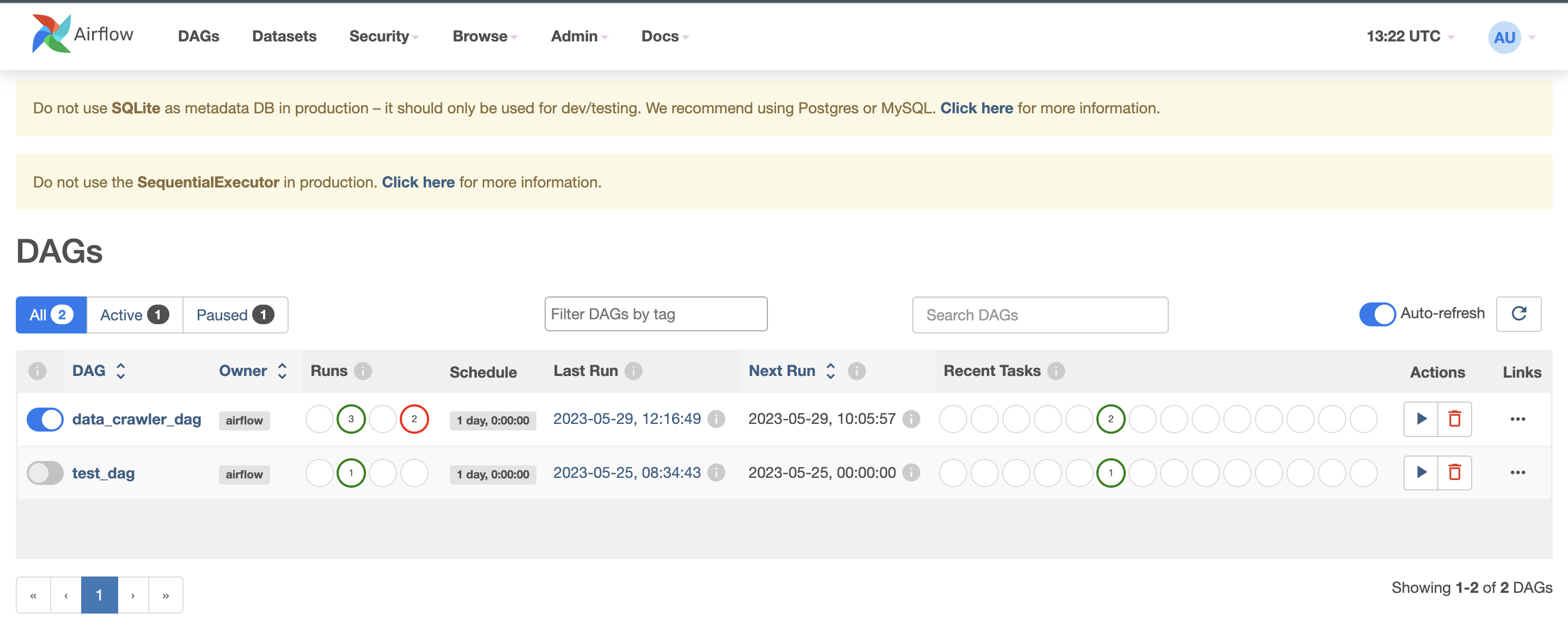The image size is (1568, 625).
Task: Delete test_dag using the trash icon
Action: coord(1454,473)
